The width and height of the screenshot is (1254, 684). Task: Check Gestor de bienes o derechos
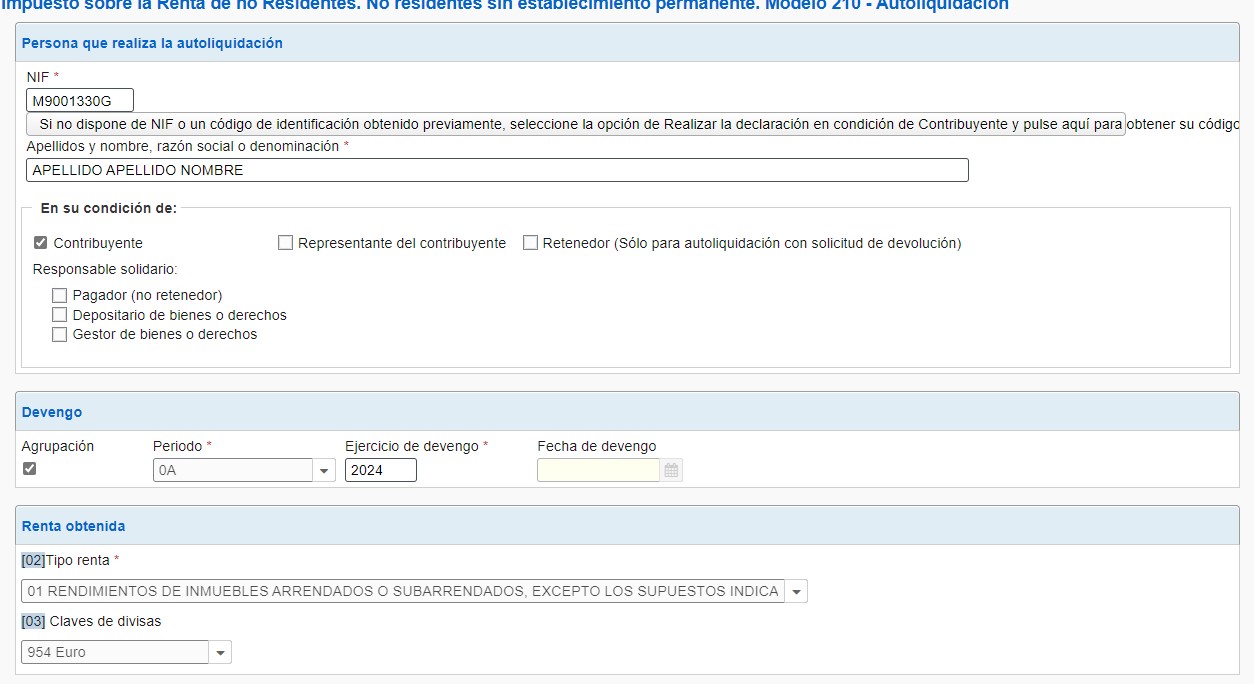tap(60, 335)
